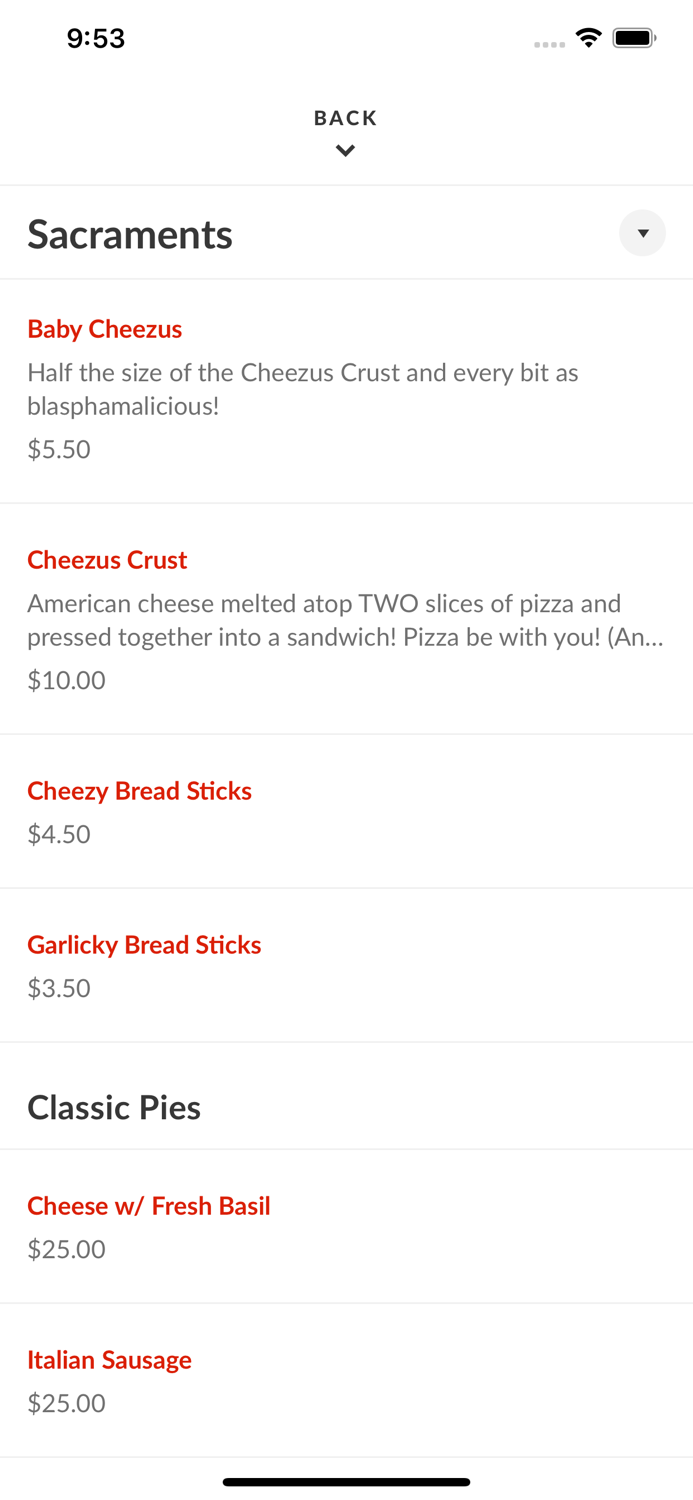Tap the $25.00 price under Italian Sausage
Viewport: 693px width, 1500px height.
tap(66, 1402)
